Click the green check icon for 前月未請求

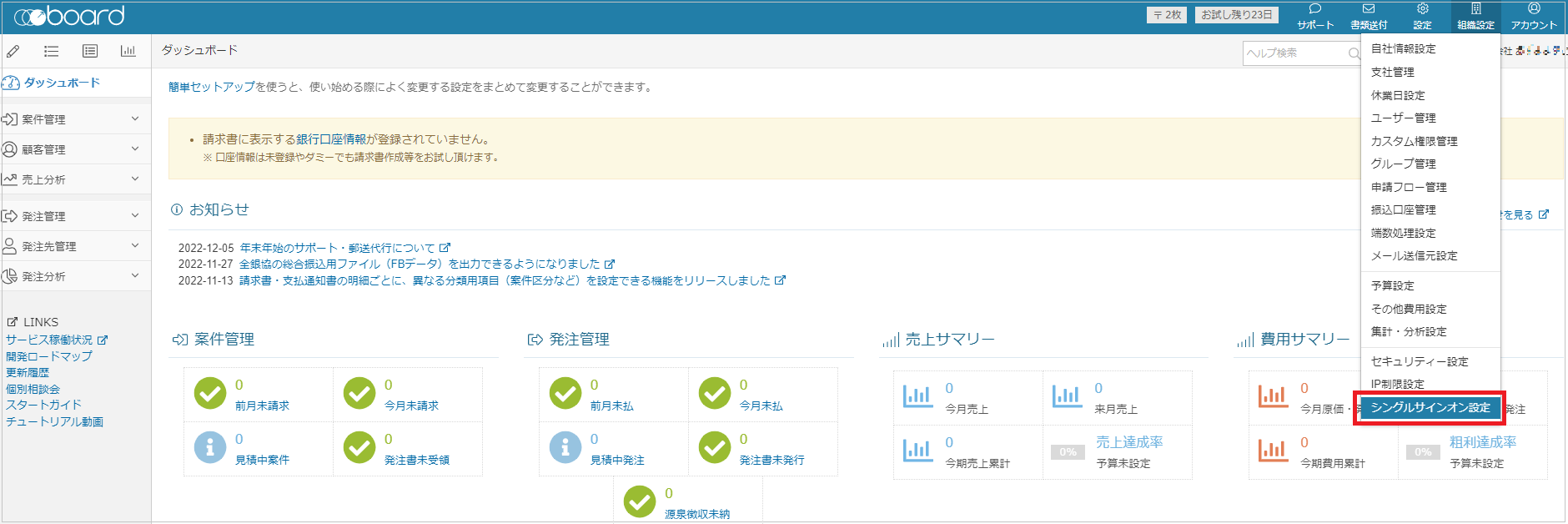210,393
